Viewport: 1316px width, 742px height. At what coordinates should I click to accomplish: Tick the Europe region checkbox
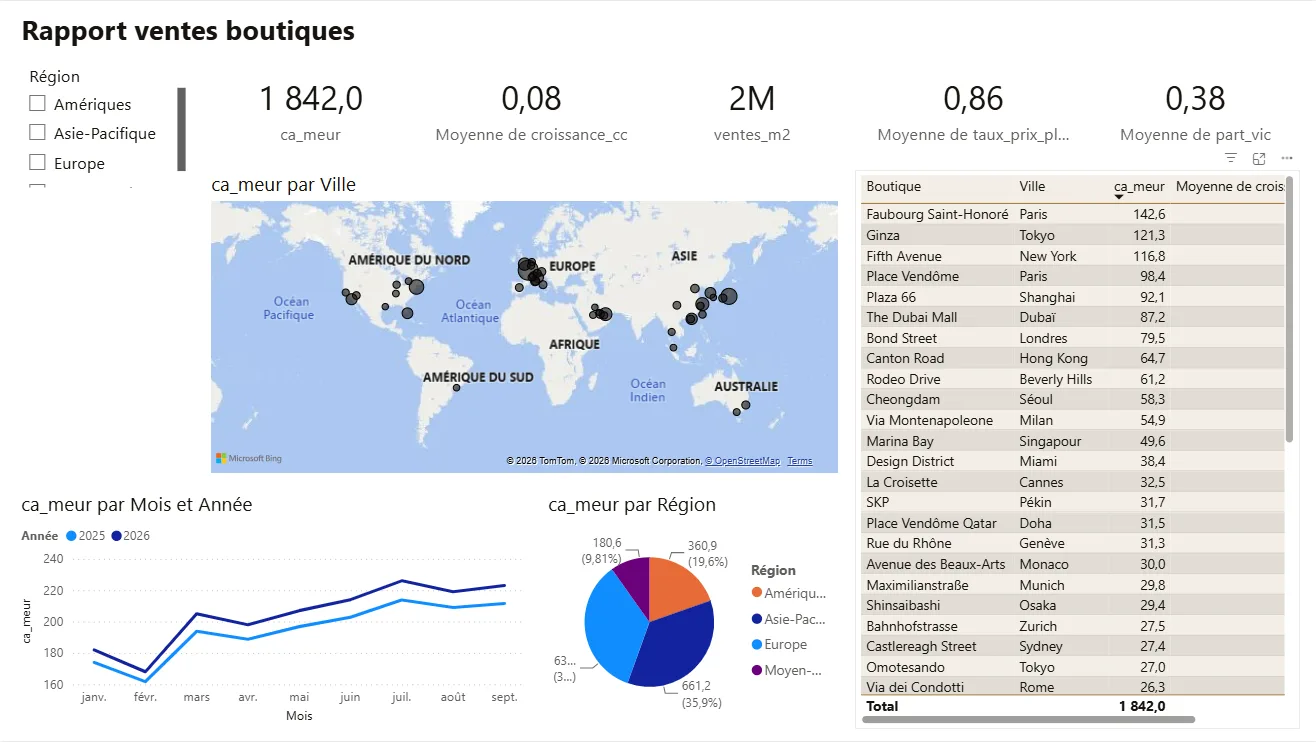[38, 162]
